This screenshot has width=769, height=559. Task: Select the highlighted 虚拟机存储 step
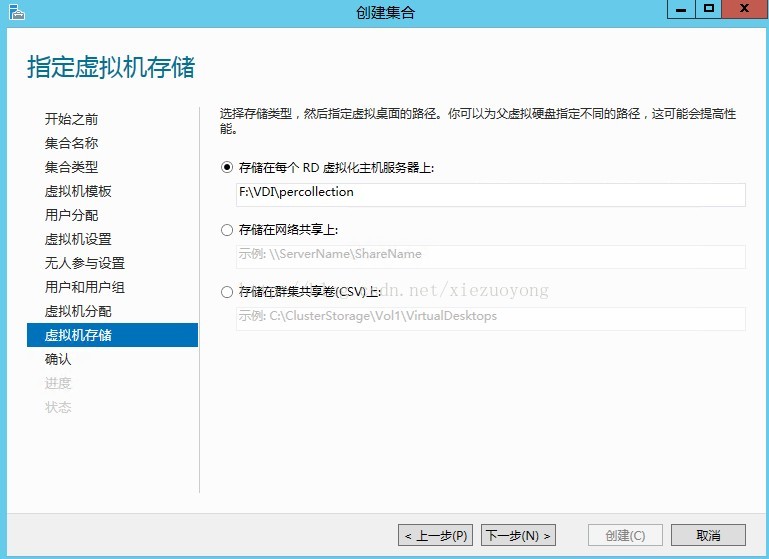tap(112, 335)
